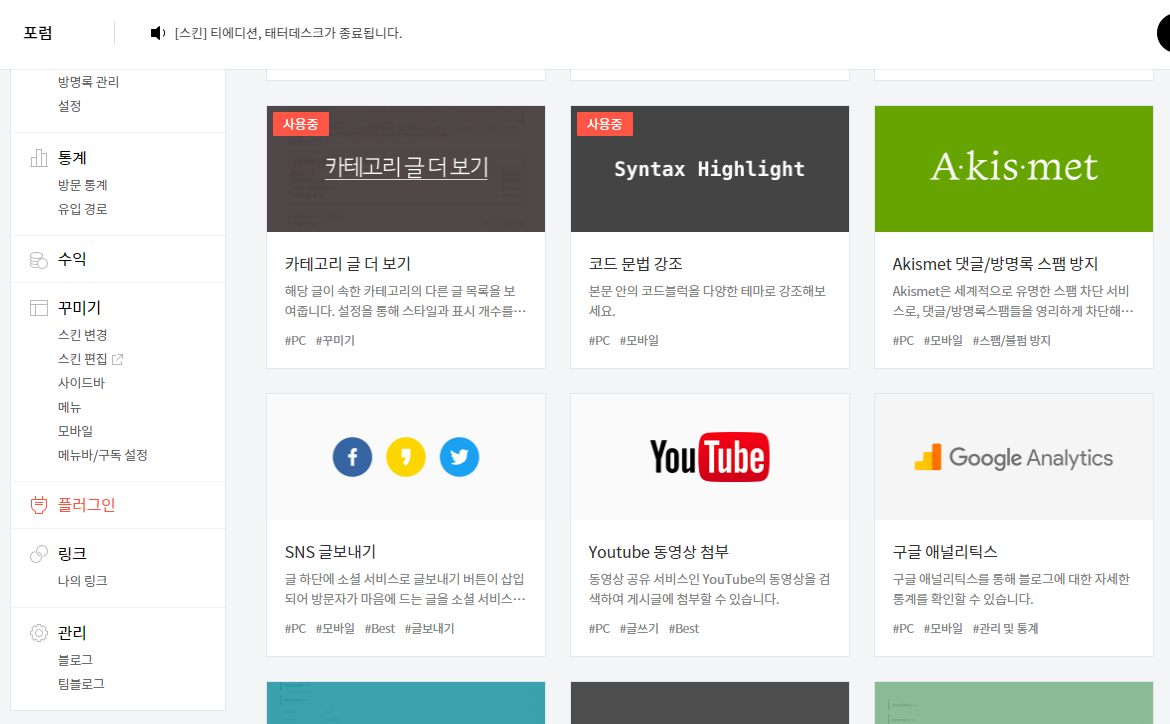Click the 링크 chain icon
The height and width of the screenshot is (724, 1170).
pyautogui.click(x=39, y=554)
